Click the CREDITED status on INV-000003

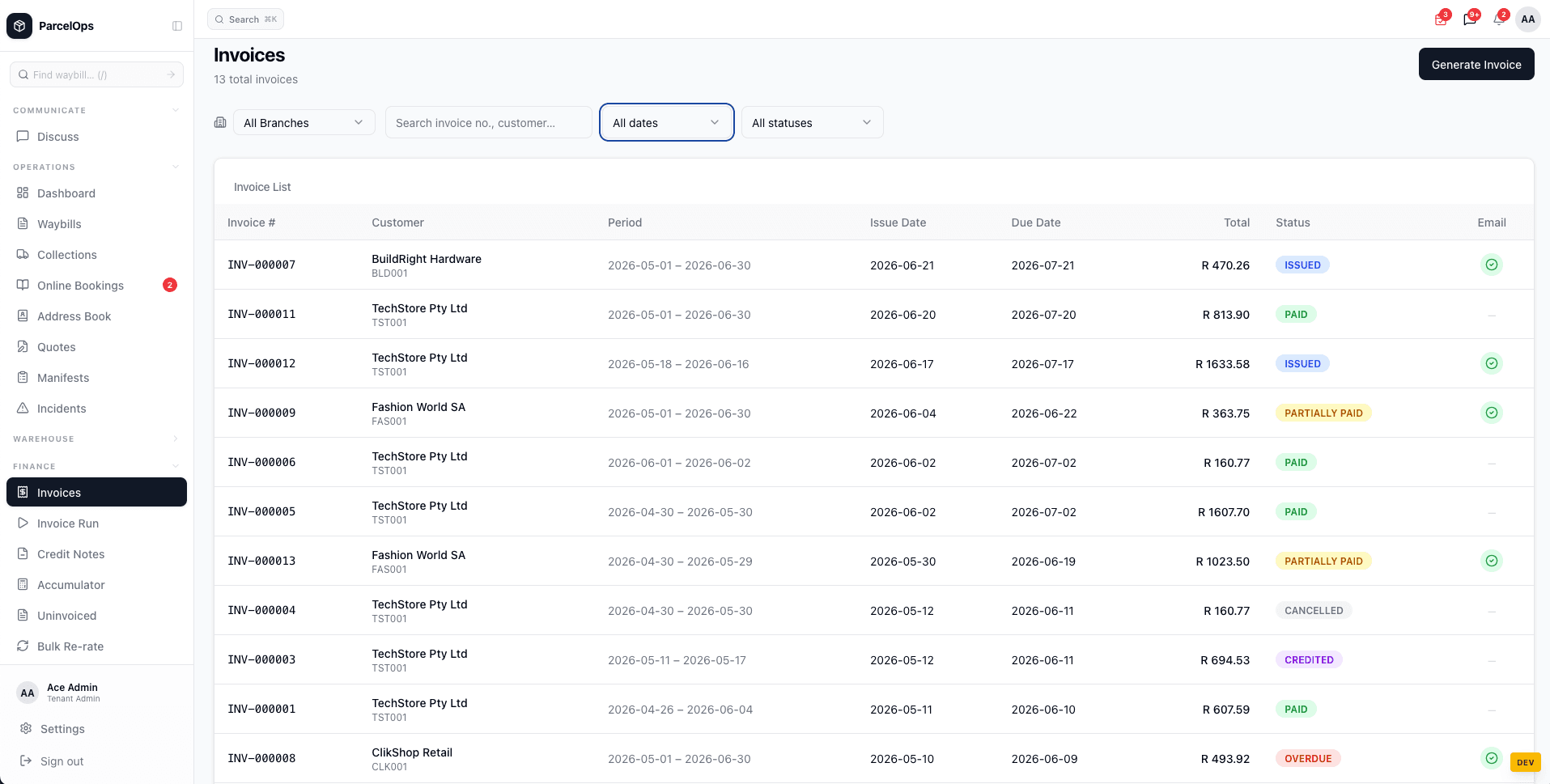1309,660
